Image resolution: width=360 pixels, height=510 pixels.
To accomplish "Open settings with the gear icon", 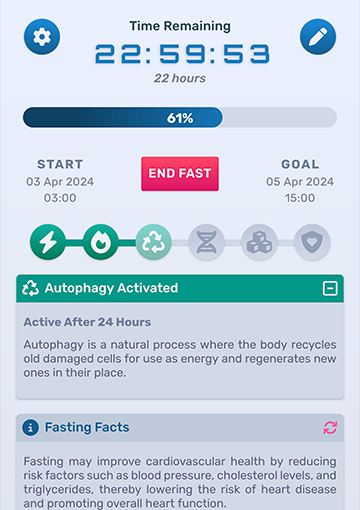I will click(x=42, y=37).
